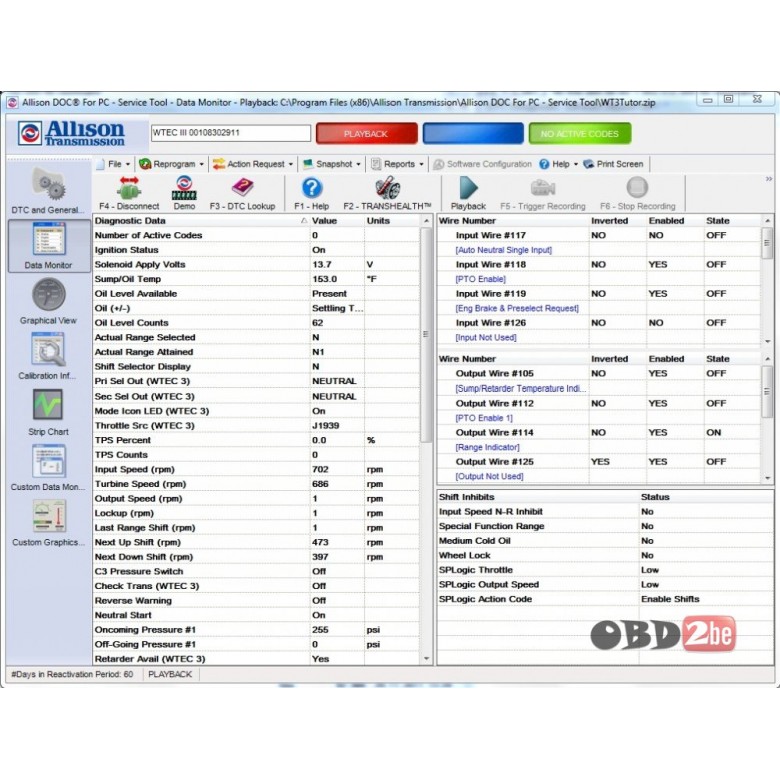
Task: Click diagnostic data scrollbar up arrow
Action: [x=426, y=220]
